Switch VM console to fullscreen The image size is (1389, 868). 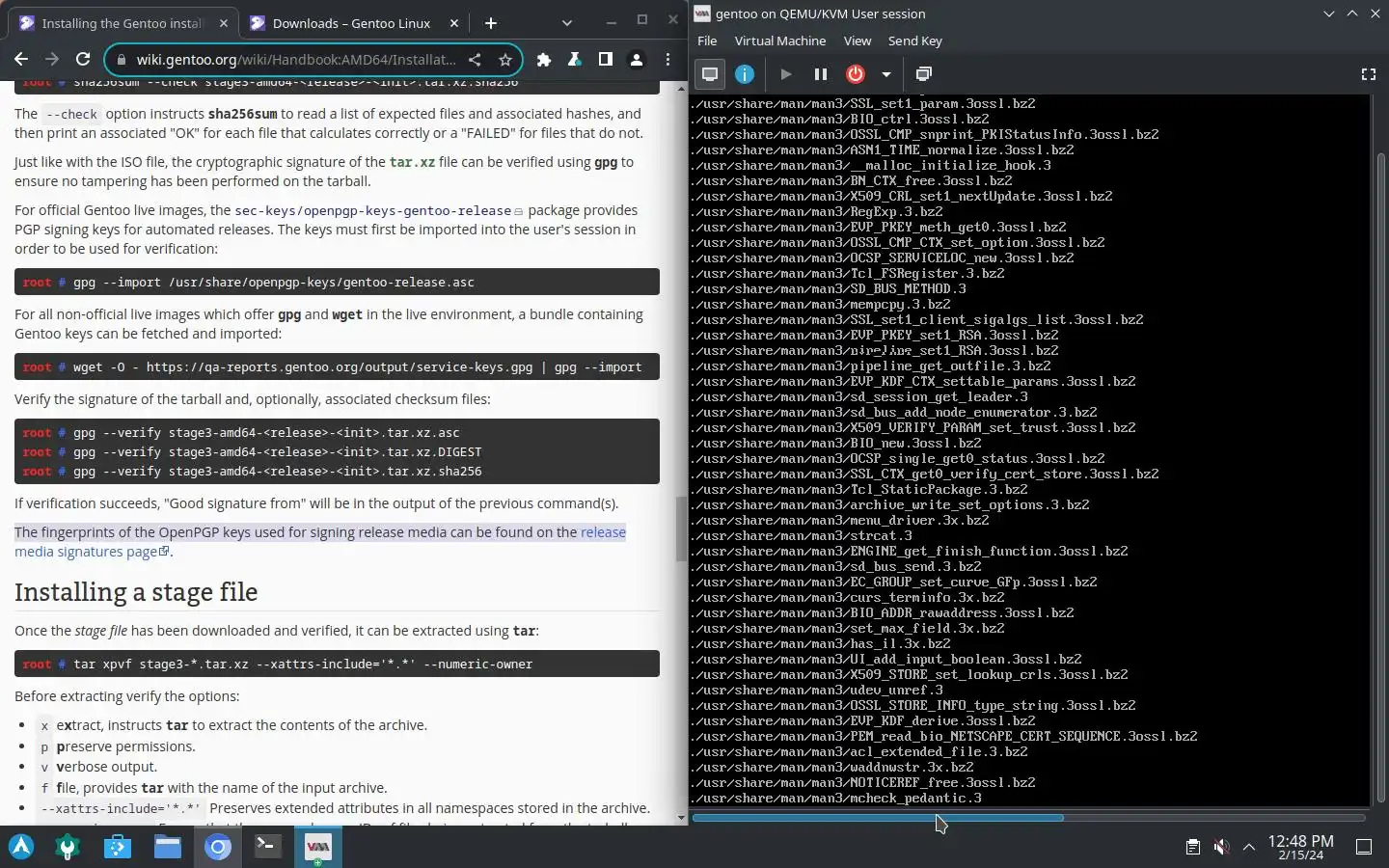1368,74
